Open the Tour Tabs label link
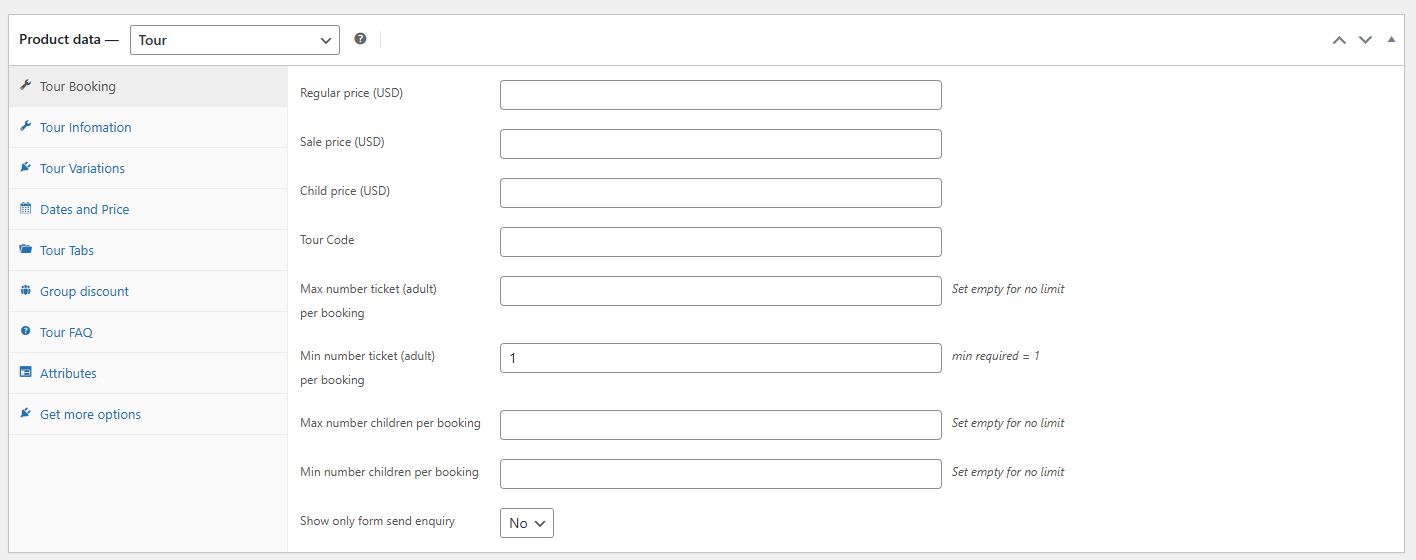 [x=67, y=250]
